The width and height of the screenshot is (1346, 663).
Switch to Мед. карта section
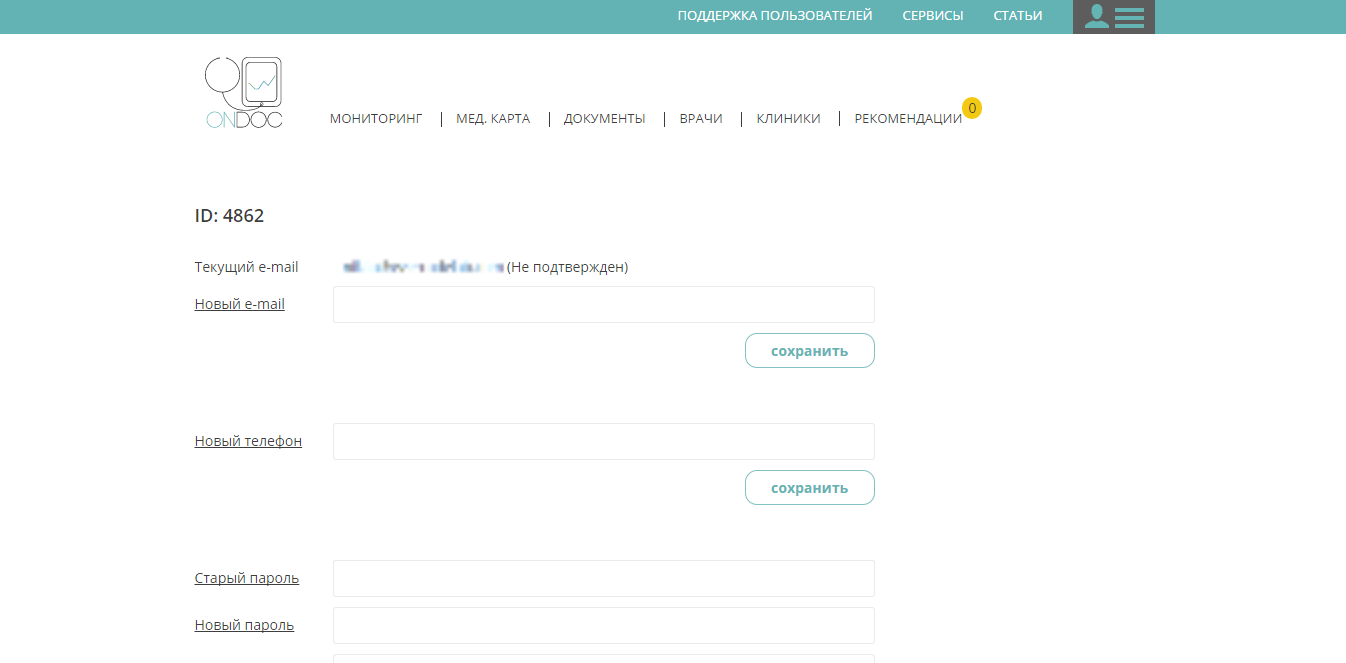click(493, 119)
